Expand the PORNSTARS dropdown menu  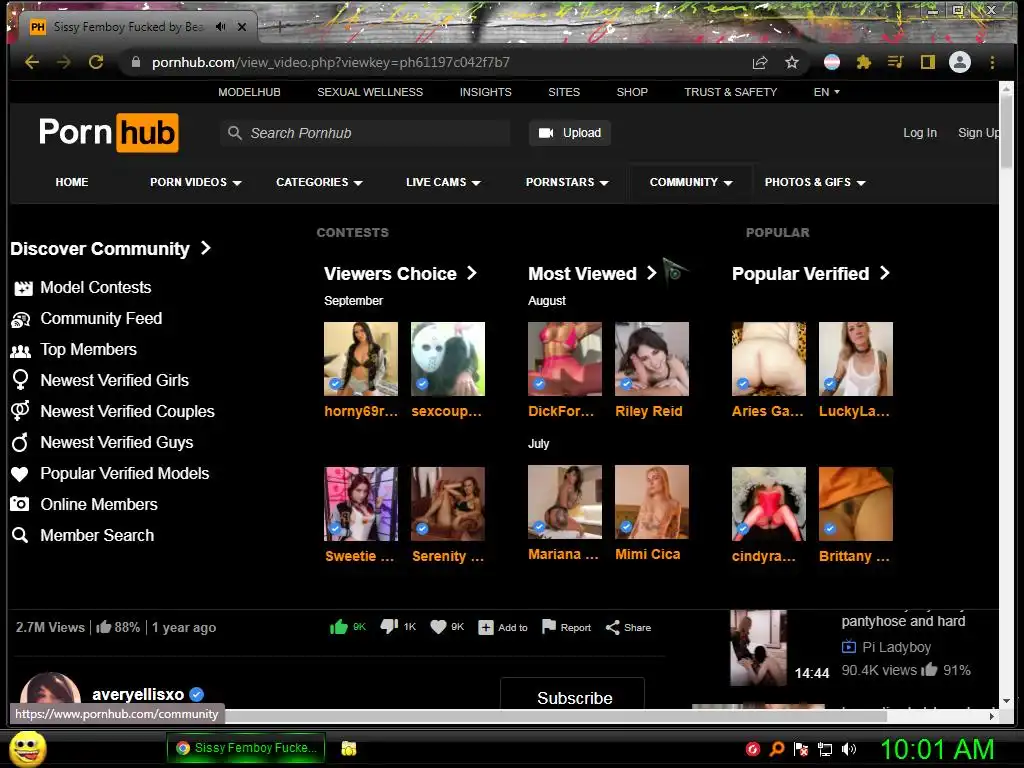point(568,182)
